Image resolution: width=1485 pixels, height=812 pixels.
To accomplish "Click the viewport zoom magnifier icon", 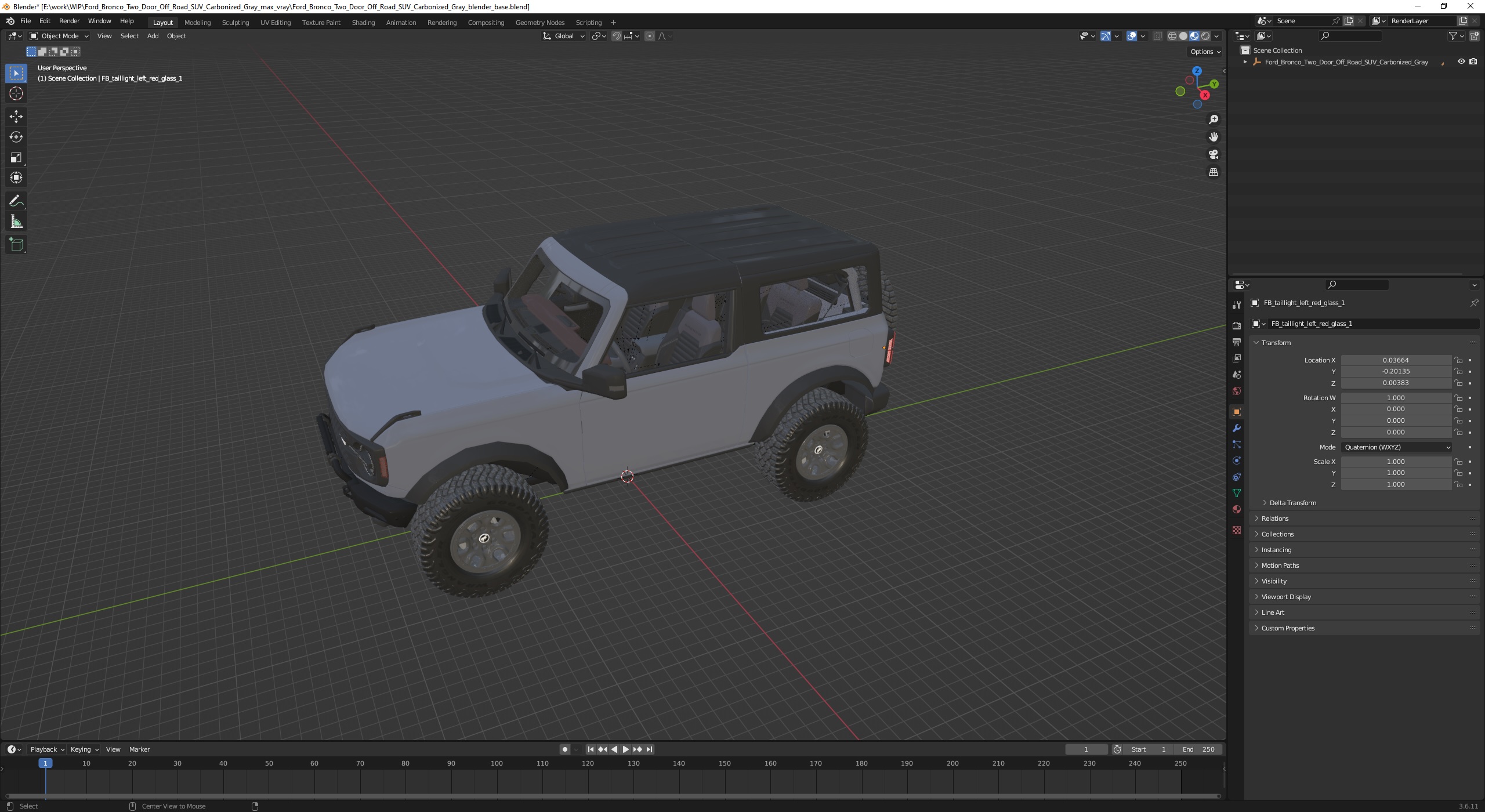I will tap(1213, 119).
